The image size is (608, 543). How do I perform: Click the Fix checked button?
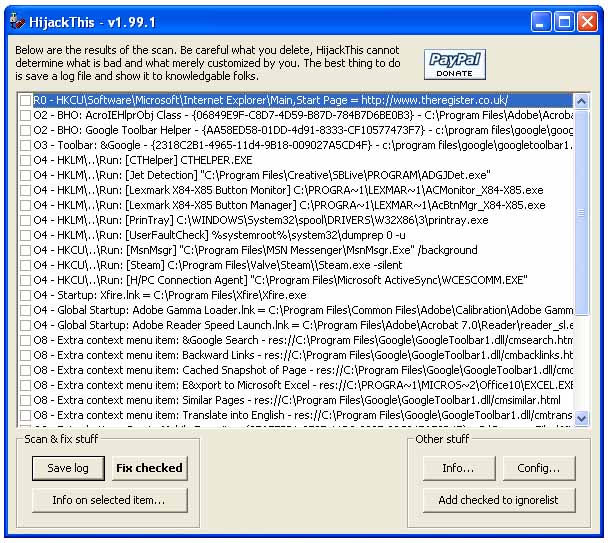coord(149,468)
